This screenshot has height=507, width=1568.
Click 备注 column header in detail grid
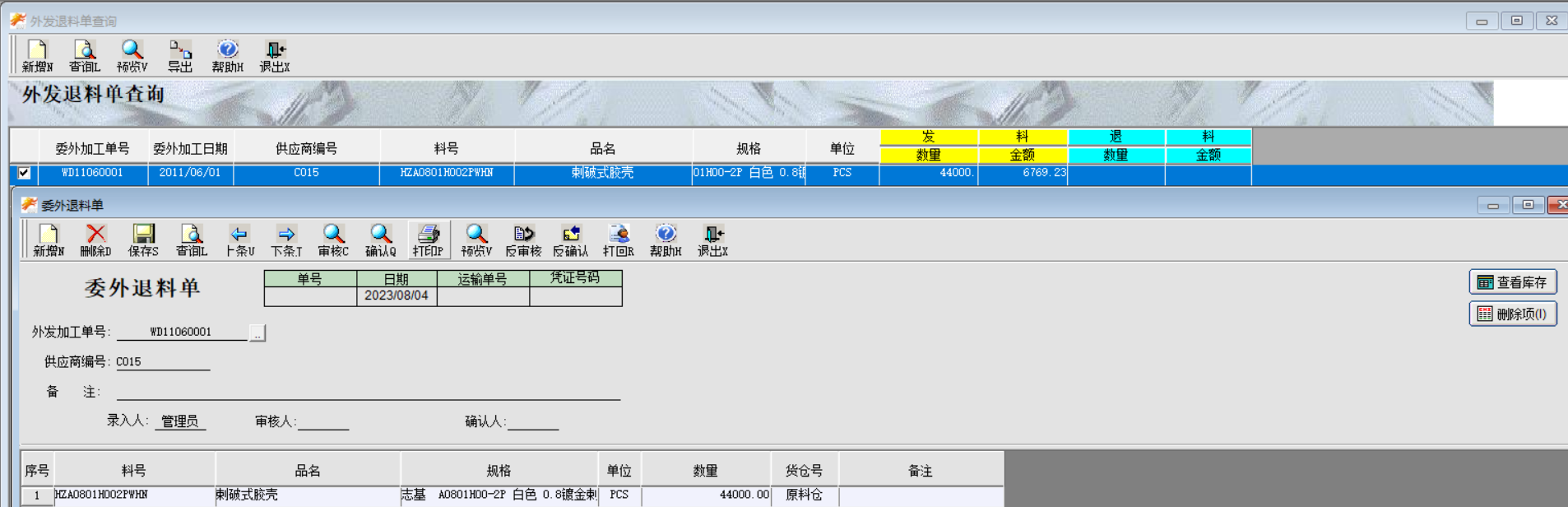[921, 471]
